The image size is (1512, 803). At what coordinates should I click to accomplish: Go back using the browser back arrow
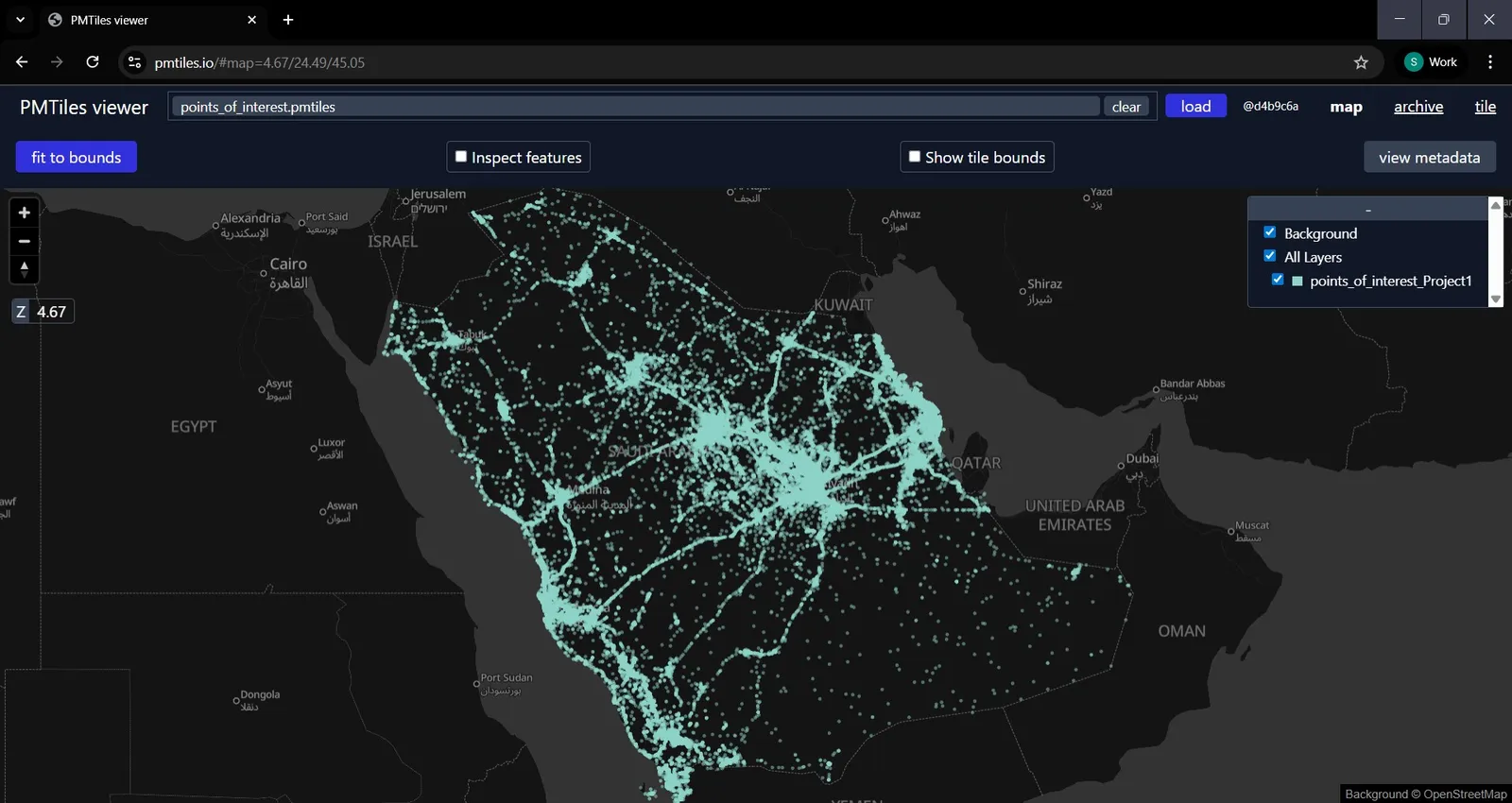[x=22, y=62]
